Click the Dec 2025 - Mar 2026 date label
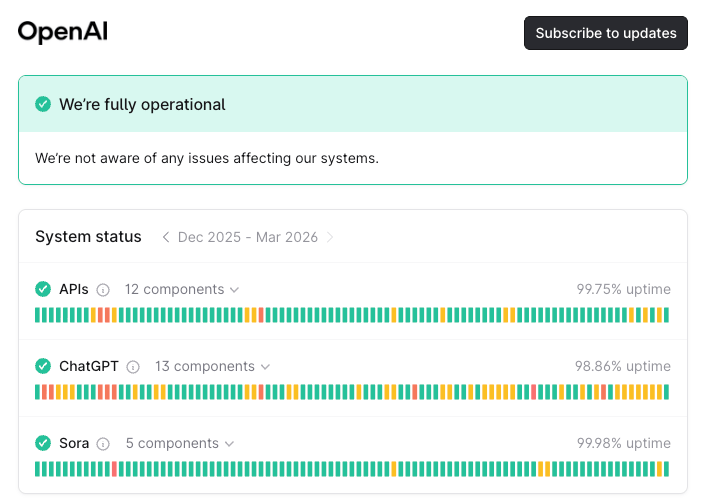709x504 pixels. click(x=248, y=237)
